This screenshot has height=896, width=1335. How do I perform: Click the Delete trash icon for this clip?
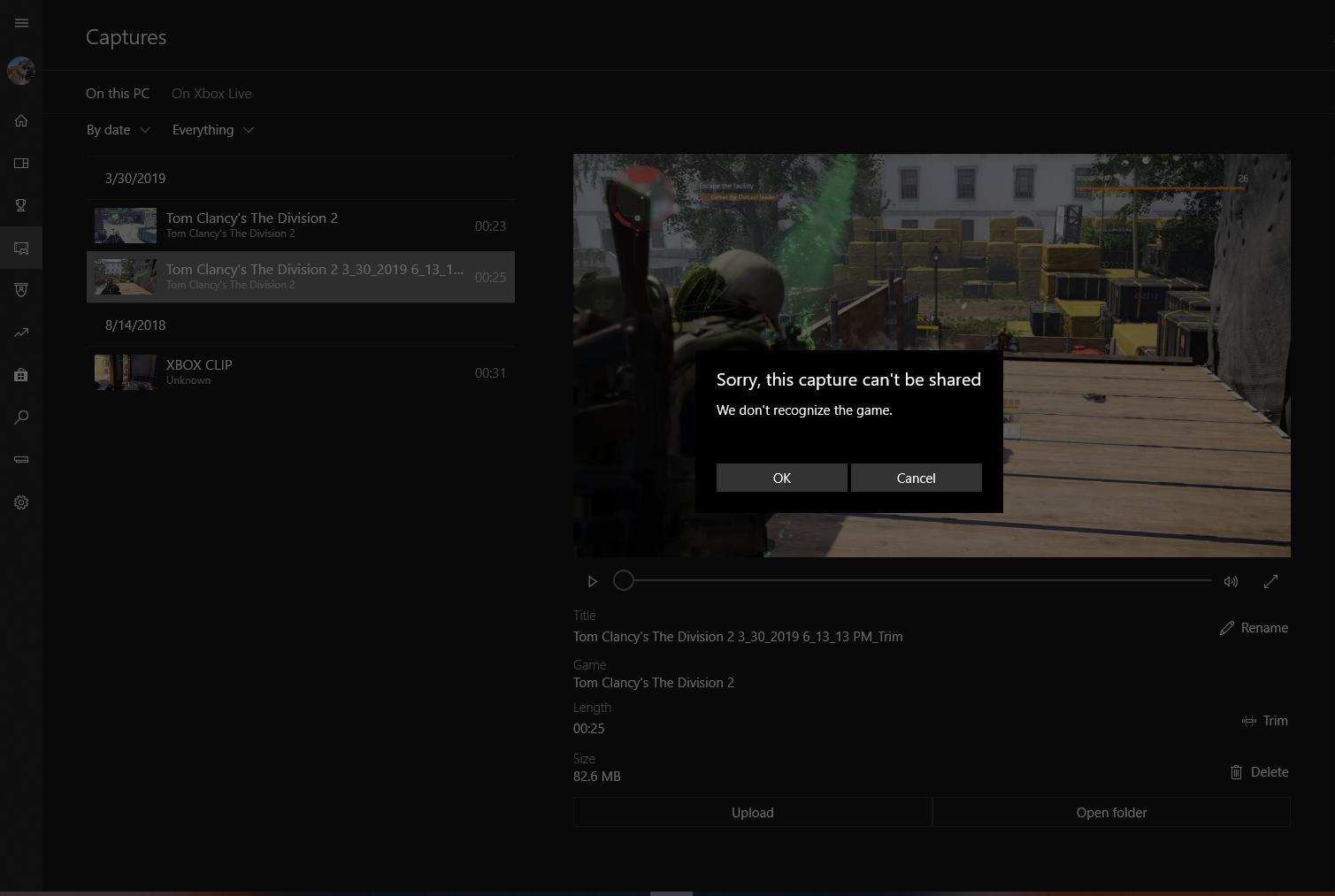click(1236, 772)
